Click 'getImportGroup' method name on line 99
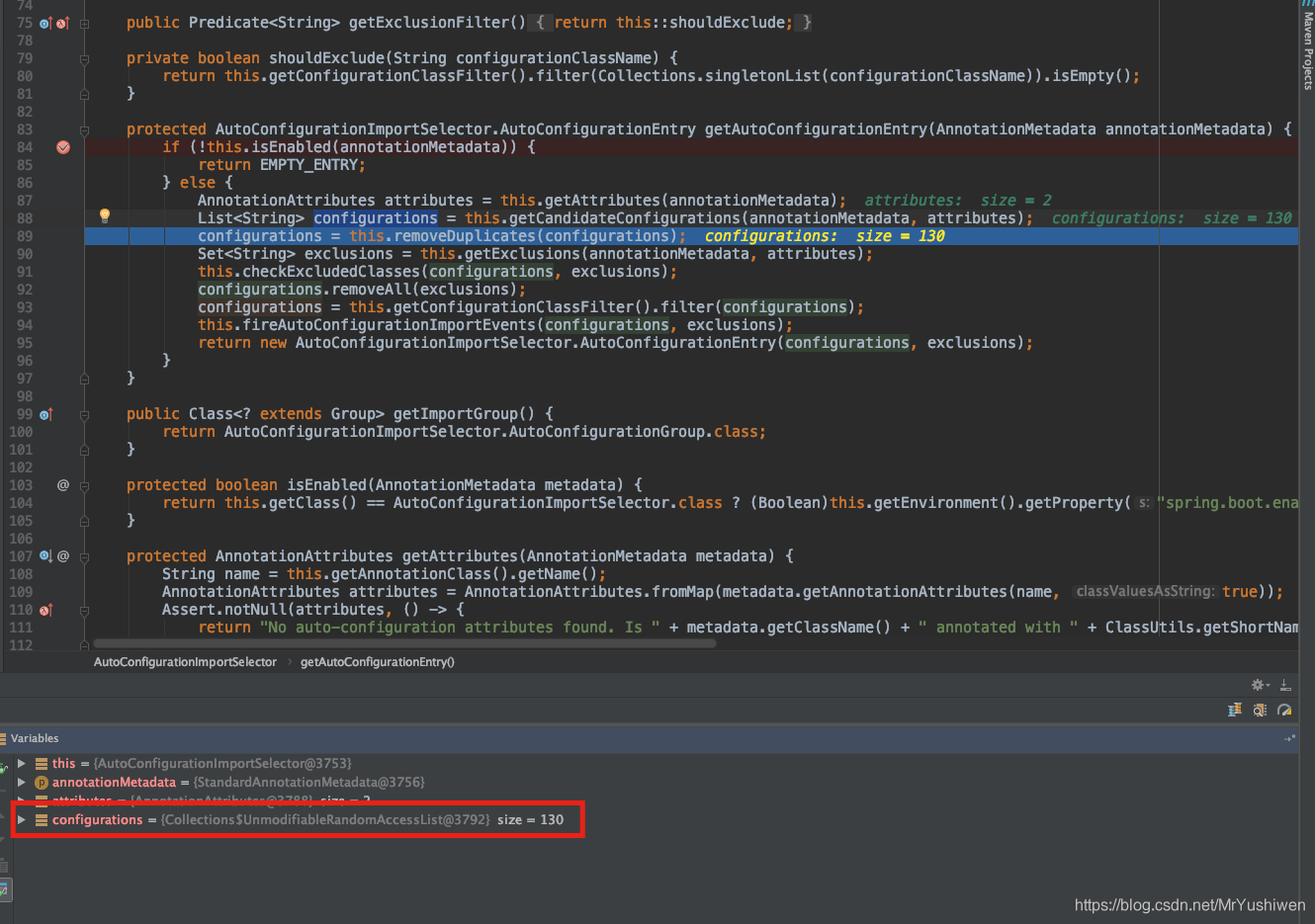 coord(456,414)
